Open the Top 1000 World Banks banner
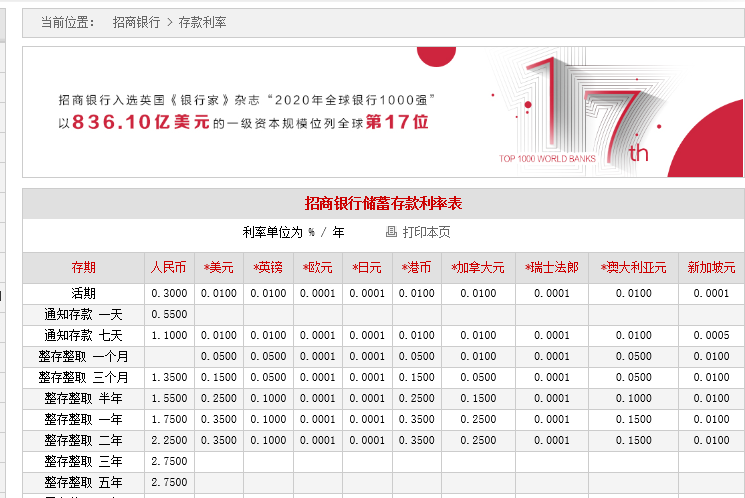 (383, 112)
